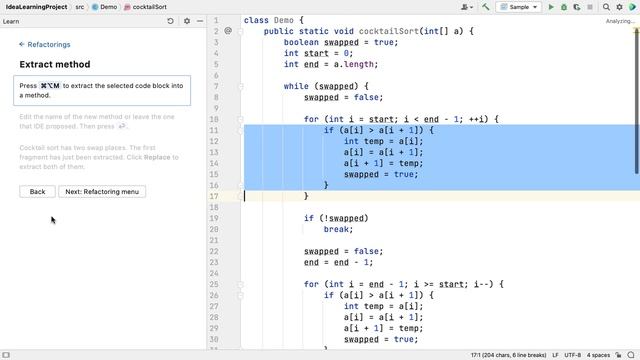Click 'break;' on line 20
Image resolution: width=640 pixels, height=360 pixels.
pyautogui.click(x=338, y=229)
